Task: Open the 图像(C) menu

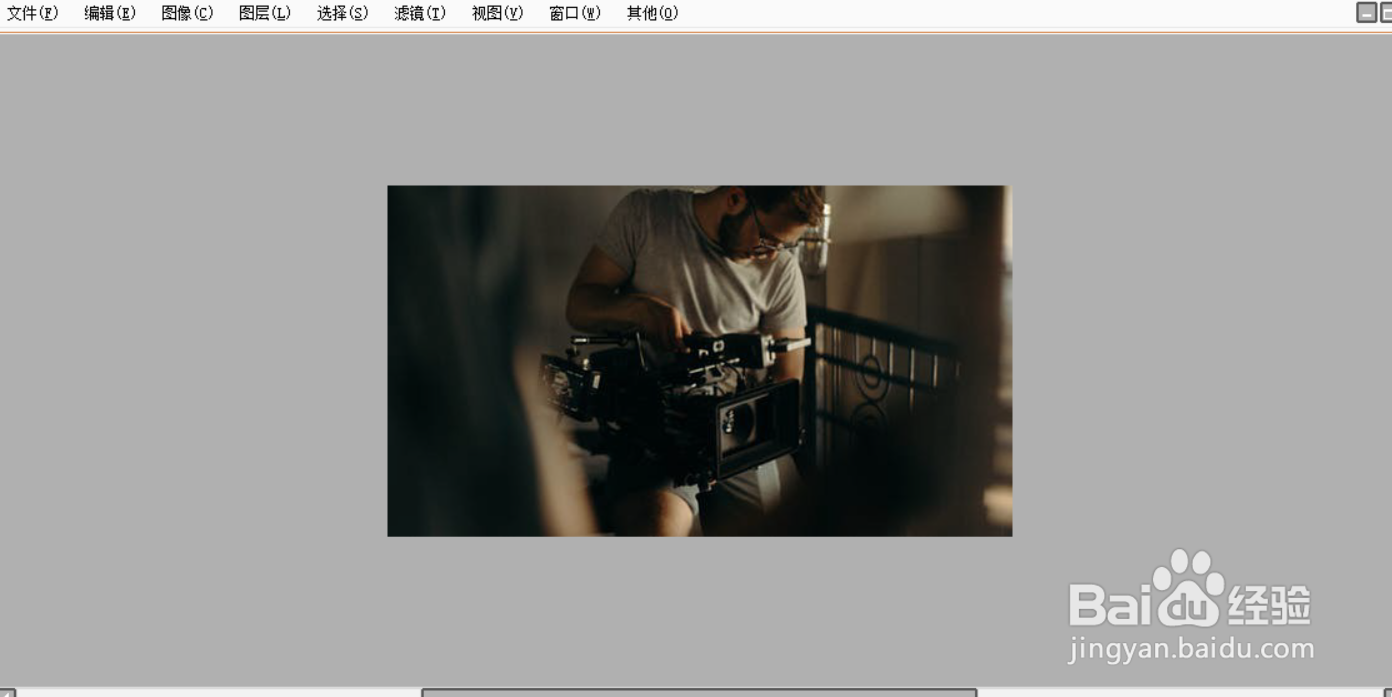Action: tap(187, 13)
